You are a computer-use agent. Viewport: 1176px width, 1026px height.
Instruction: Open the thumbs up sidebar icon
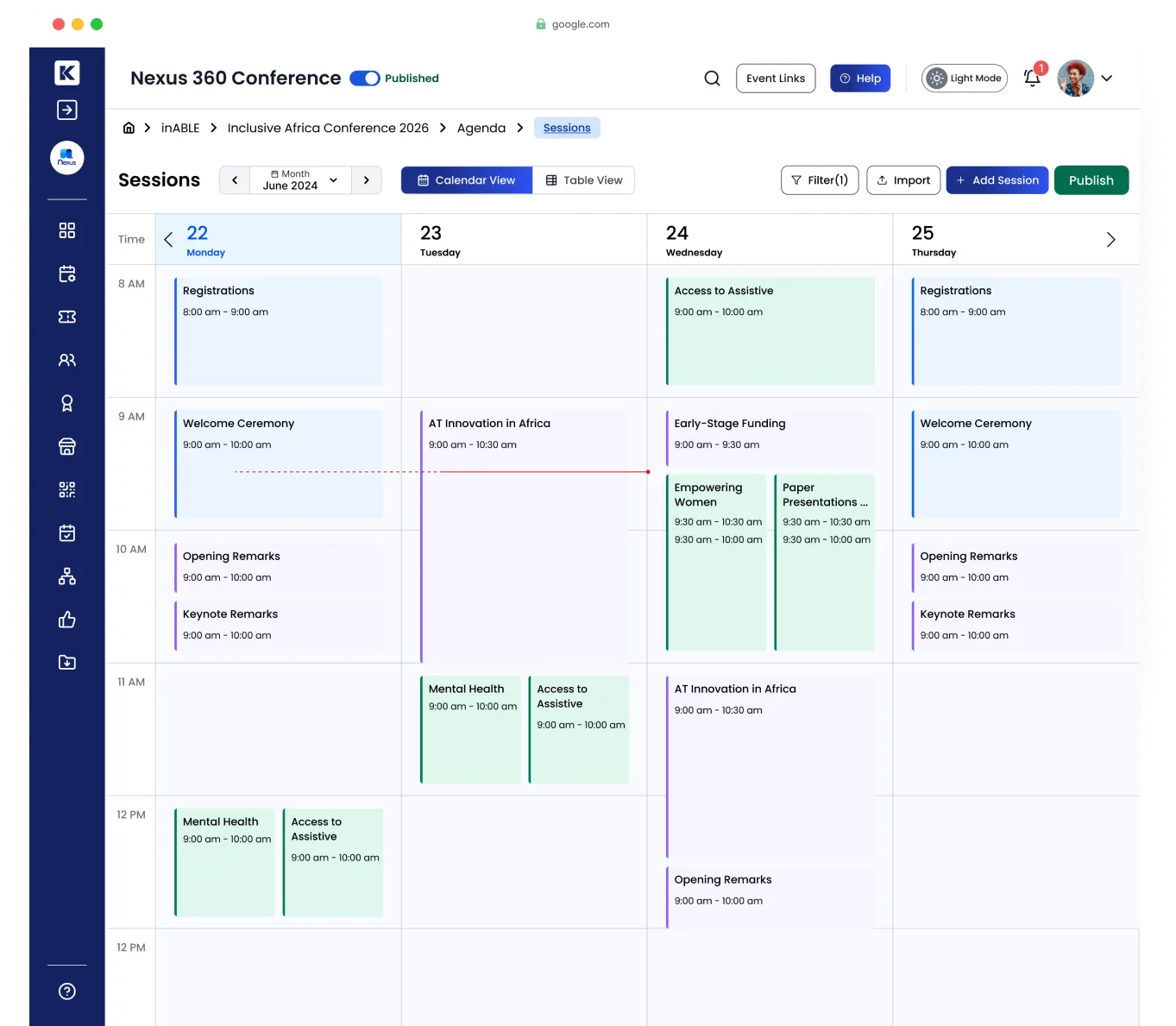pos(67,619)
